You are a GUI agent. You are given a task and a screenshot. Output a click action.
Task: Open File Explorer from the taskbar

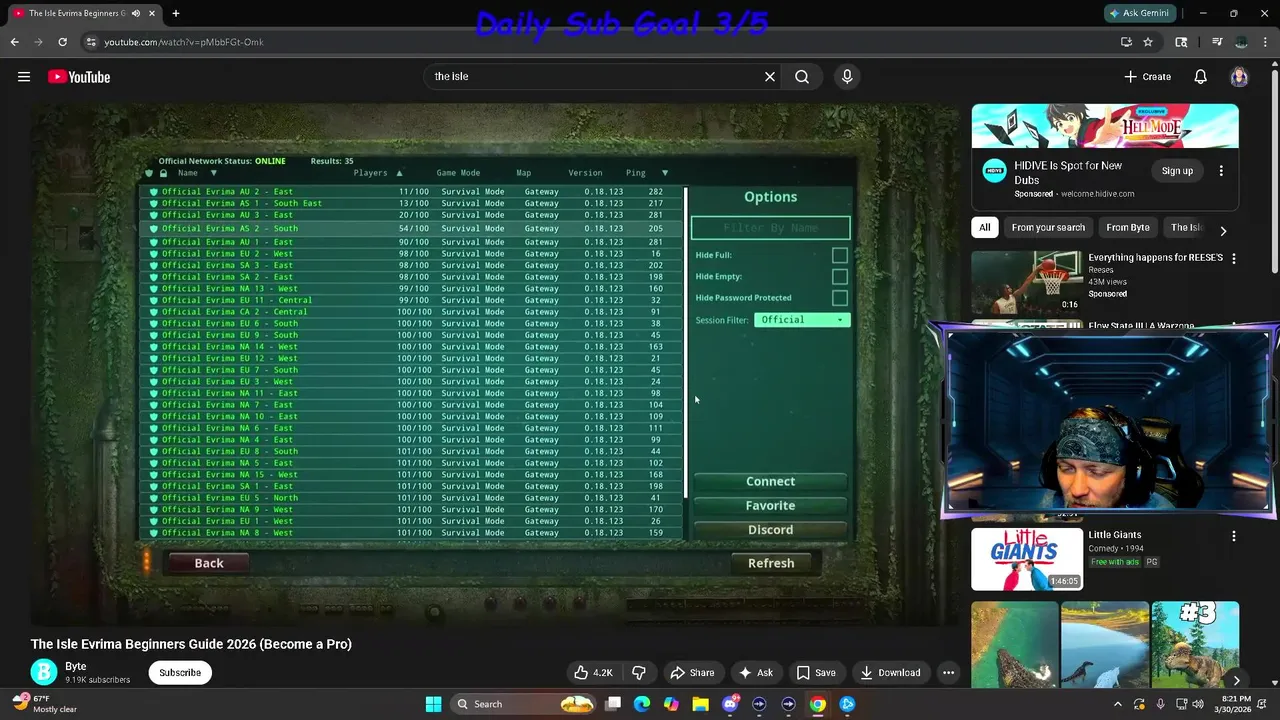700,704
